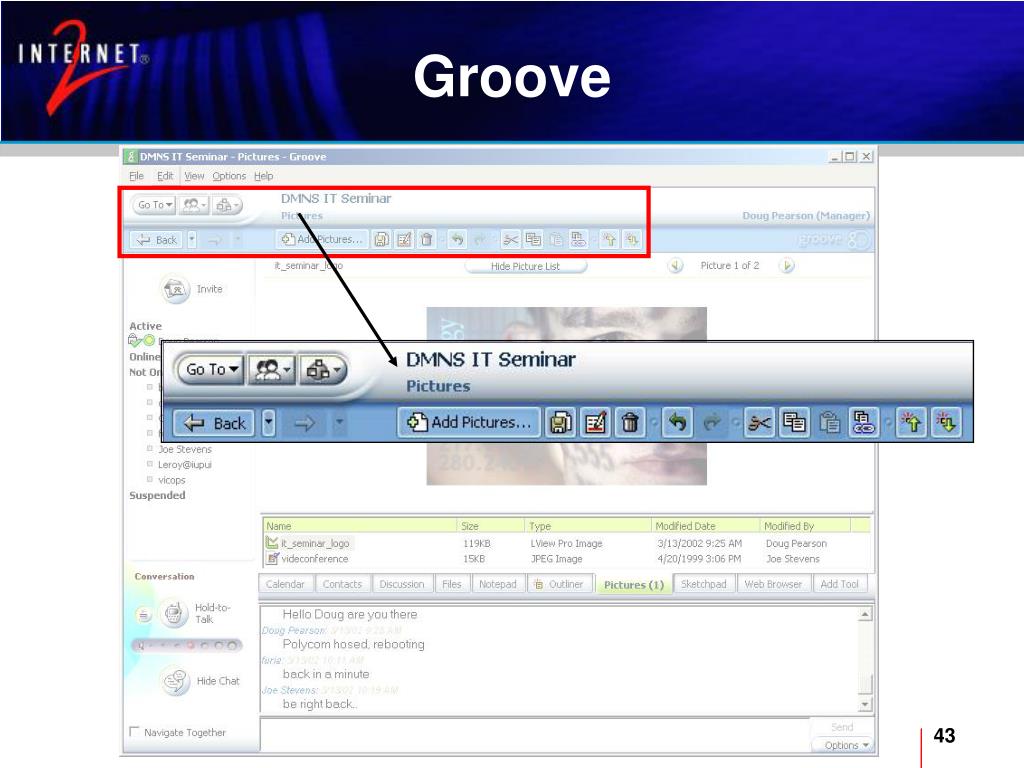Expand the back history arrow in the enlarged callout
Viewport: 1024px width, 768px height.
point(268,423)
